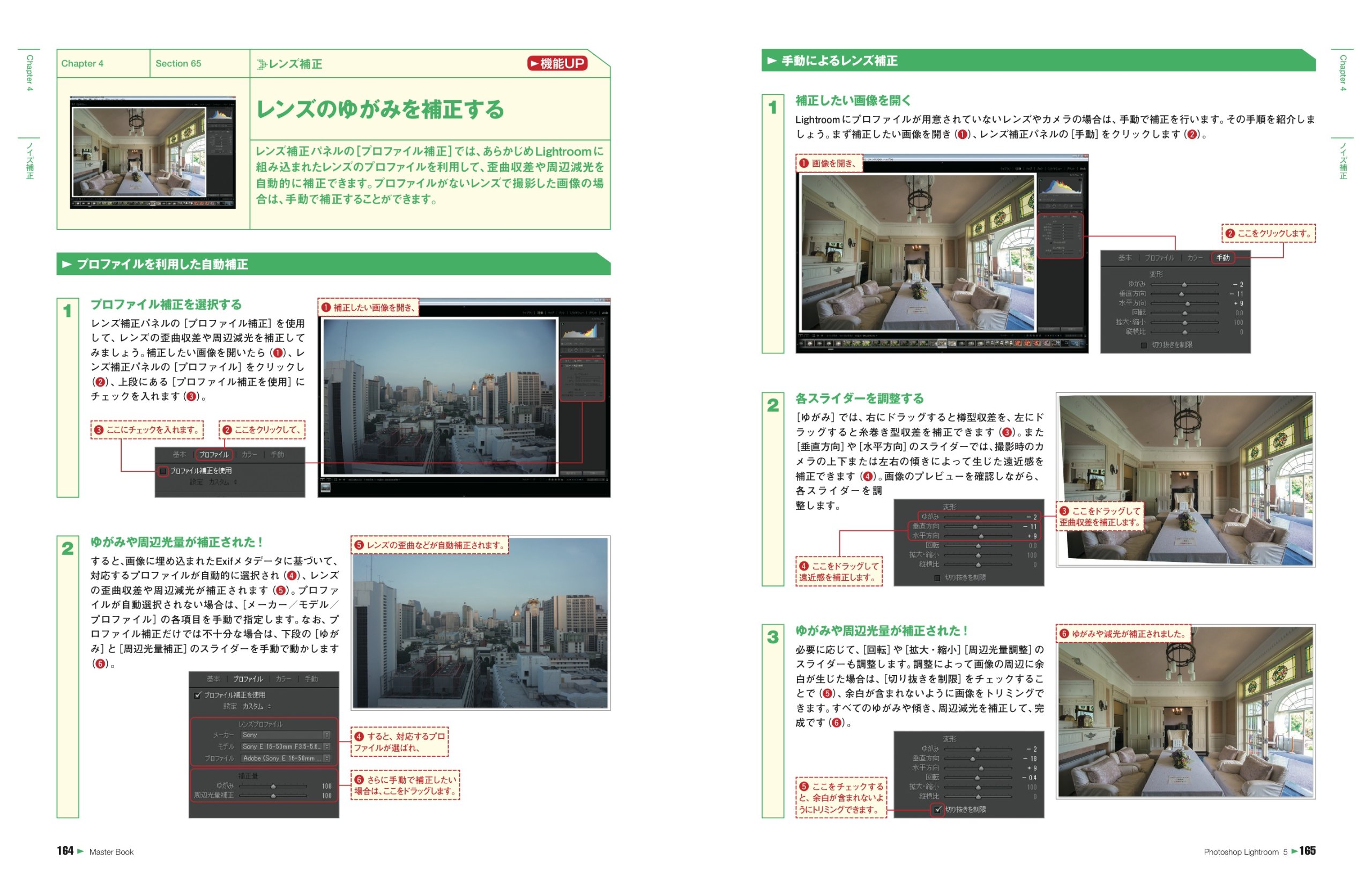Click 垂直方向 -11 slider in step 2 panel
The height and width of the screenshot is (882, 1372).
pos(978,527)
